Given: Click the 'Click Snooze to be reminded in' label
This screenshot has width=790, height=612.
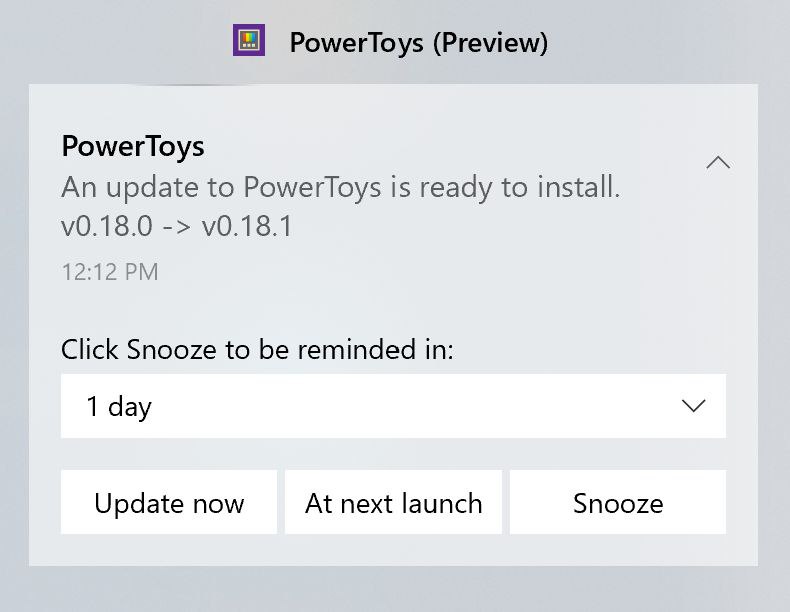Looking at the screenshot, I should click(x=257, y=349).
